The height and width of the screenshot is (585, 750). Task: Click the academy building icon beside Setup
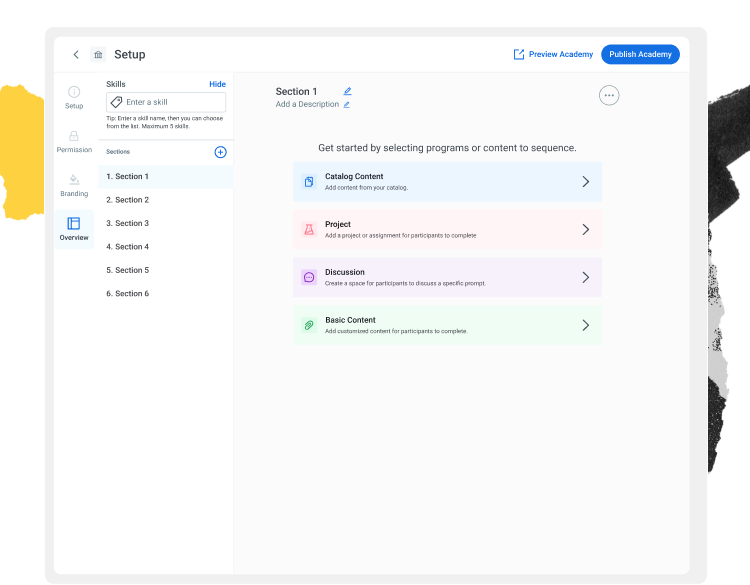pos(98,55)
